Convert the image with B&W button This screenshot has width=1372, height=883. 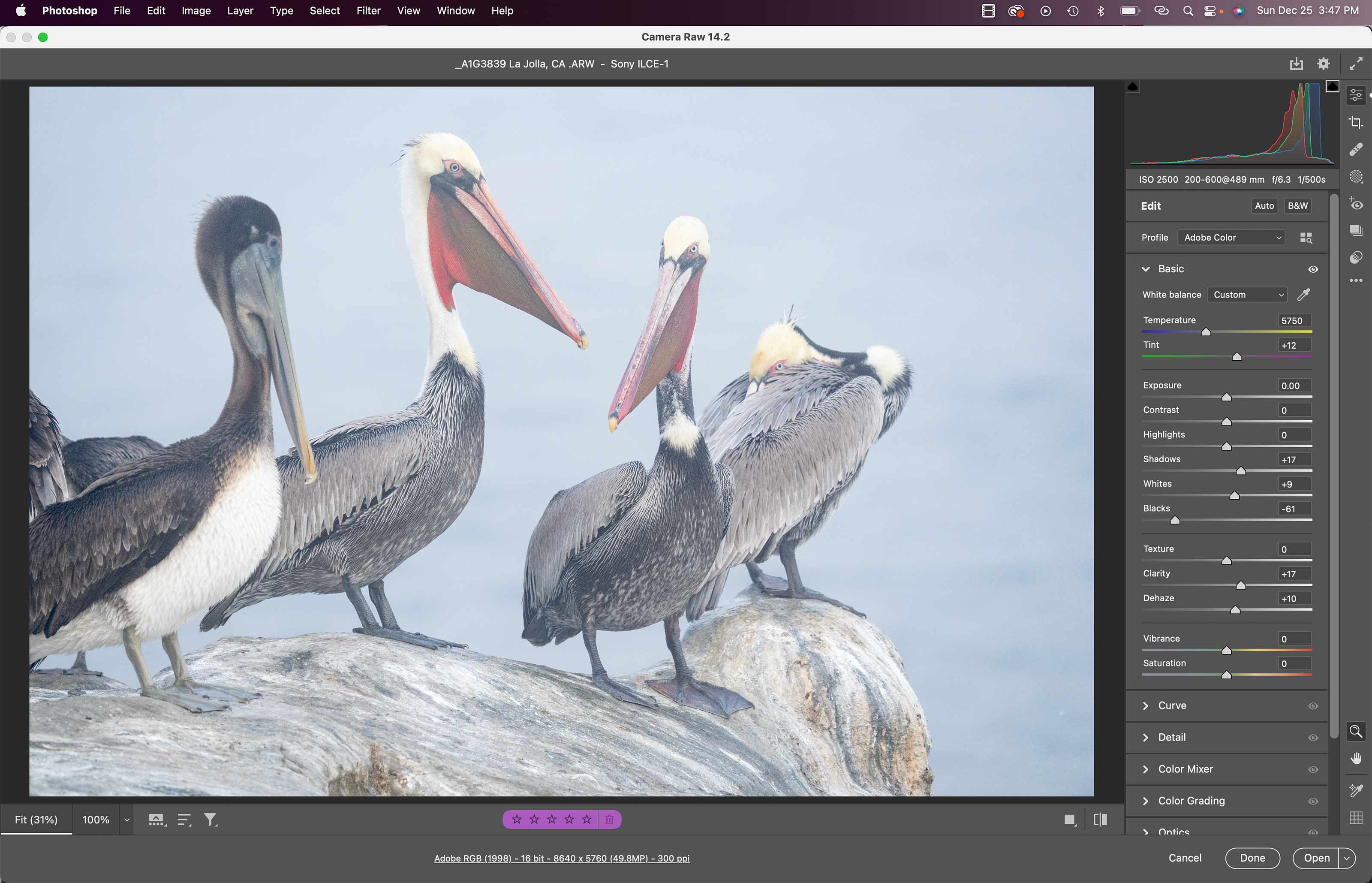[1297, 206]
